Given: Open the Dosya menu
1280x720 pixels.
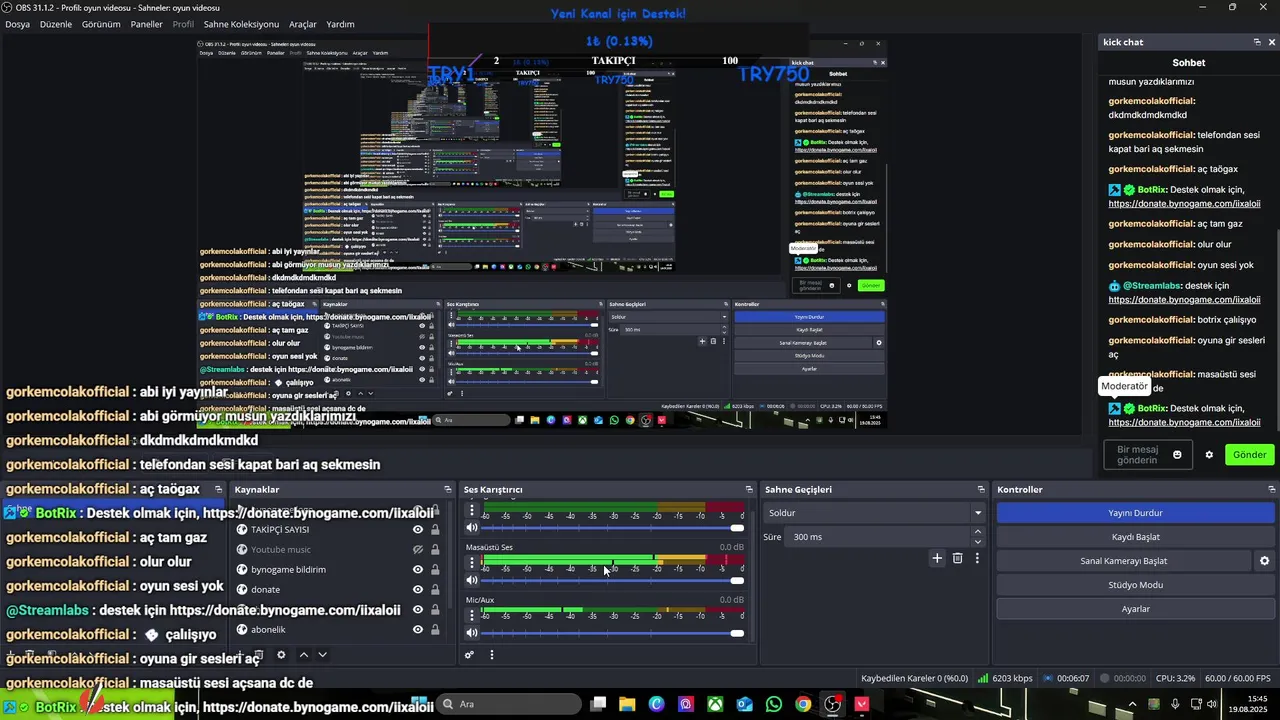Looking at the screenshot, I should [x=19, y=24].
